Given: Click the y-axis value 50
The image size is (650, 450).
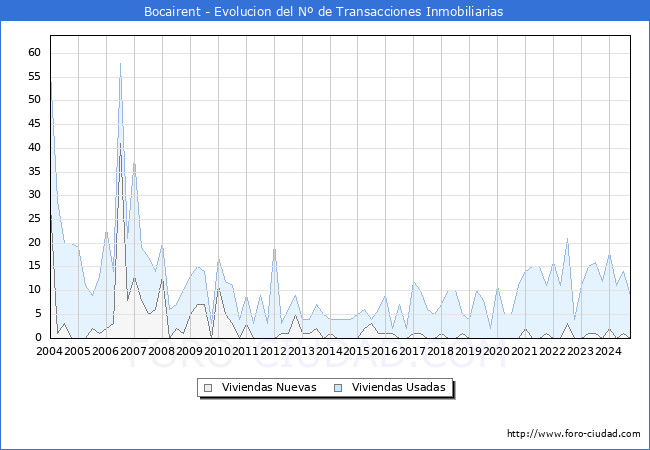Looking at the screenshot, I should coord(34,99).
